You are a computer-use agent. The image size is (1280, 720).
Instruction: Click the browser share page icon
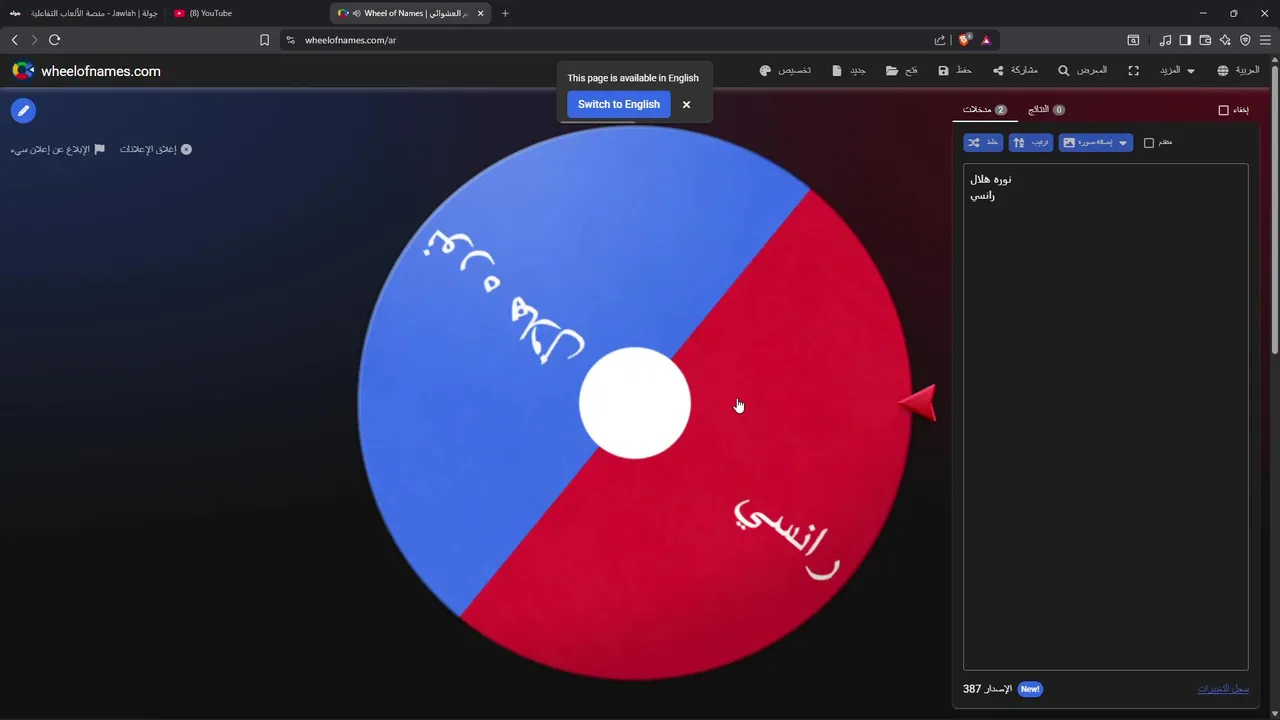(x=940, y=40)
